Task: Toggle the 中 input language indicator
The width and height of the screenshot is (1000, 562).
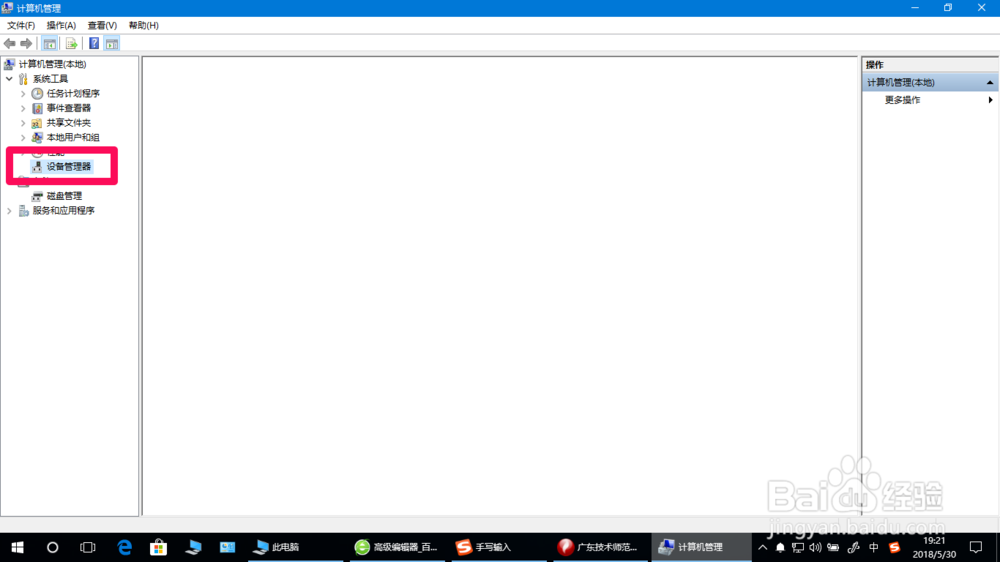Action: tap(874, 547)
